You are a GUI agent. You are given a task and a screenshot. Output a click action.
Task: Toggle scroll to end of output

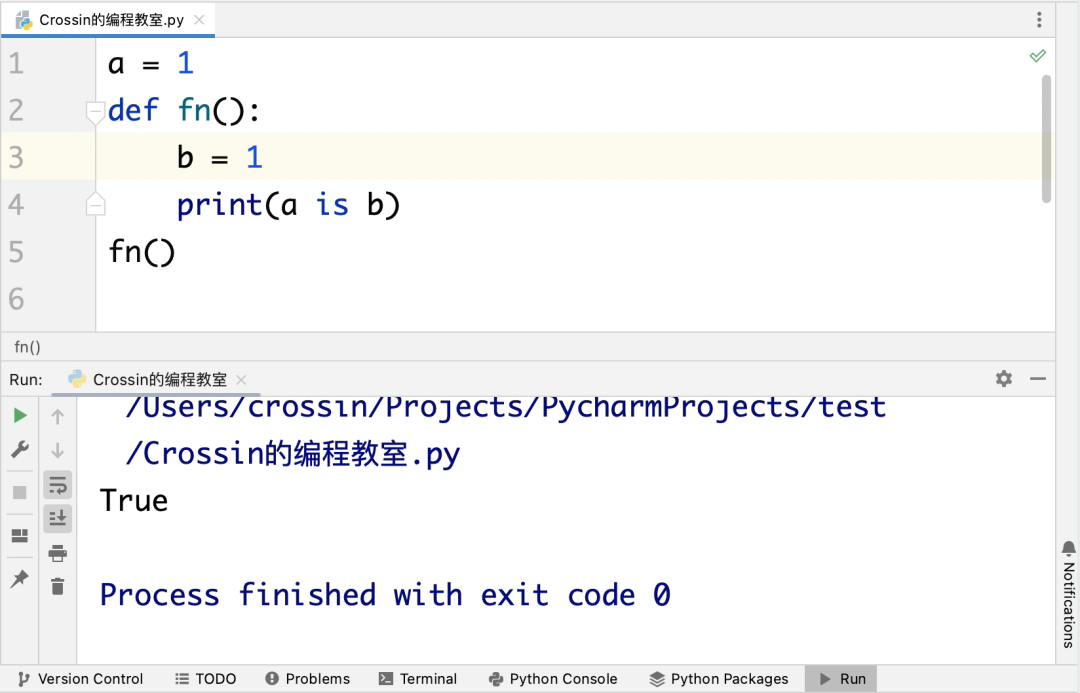58,518
